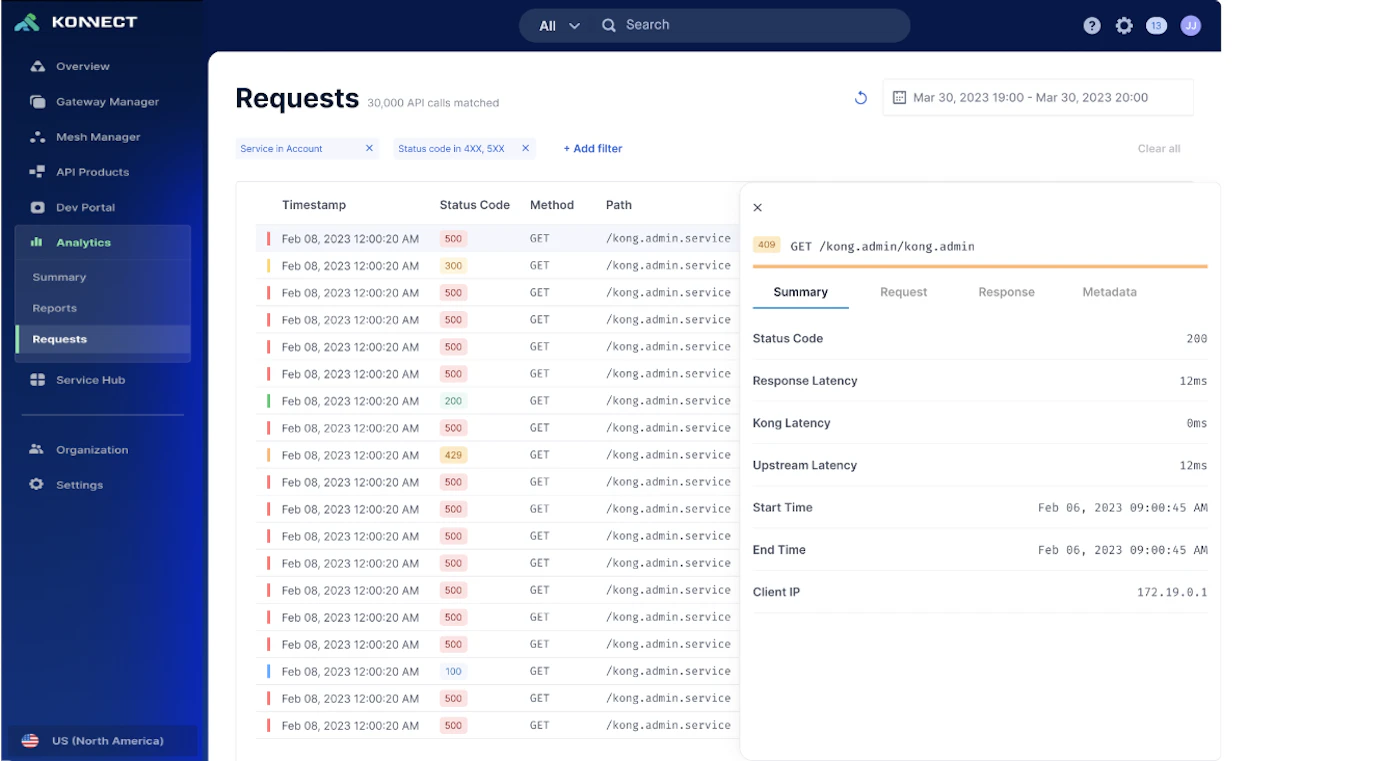
Task: Switch to the Response tab
Action: tap(1006, 292)
